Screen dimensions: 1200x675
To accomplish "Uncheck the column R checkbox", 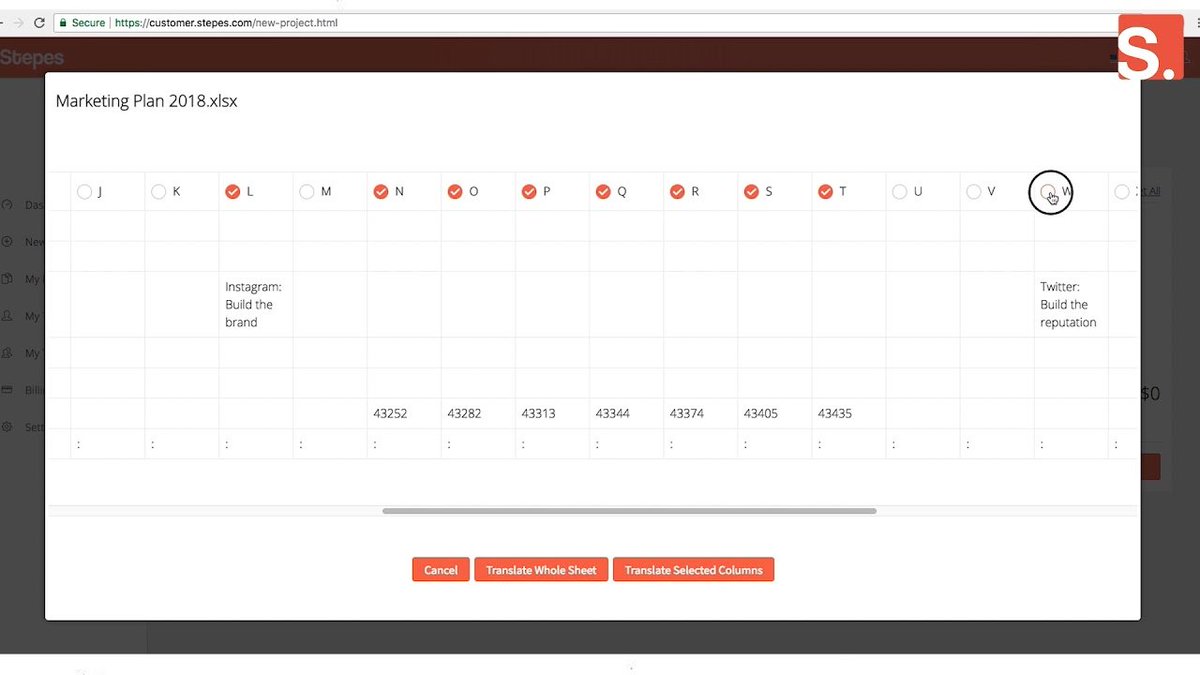I will pos(677,192).
